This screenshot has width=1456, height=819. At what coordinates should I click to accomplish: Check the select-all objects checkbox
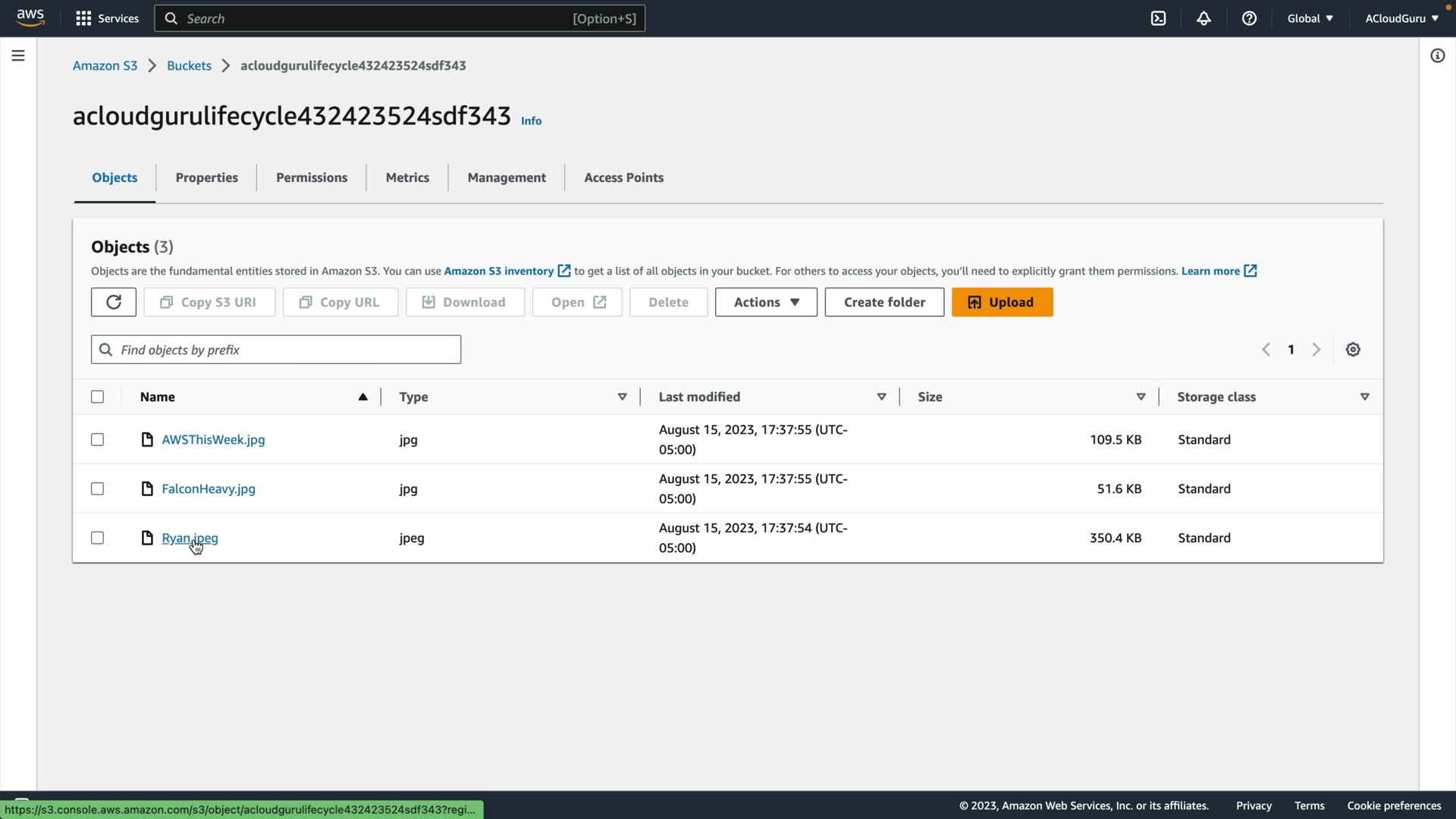97,397
